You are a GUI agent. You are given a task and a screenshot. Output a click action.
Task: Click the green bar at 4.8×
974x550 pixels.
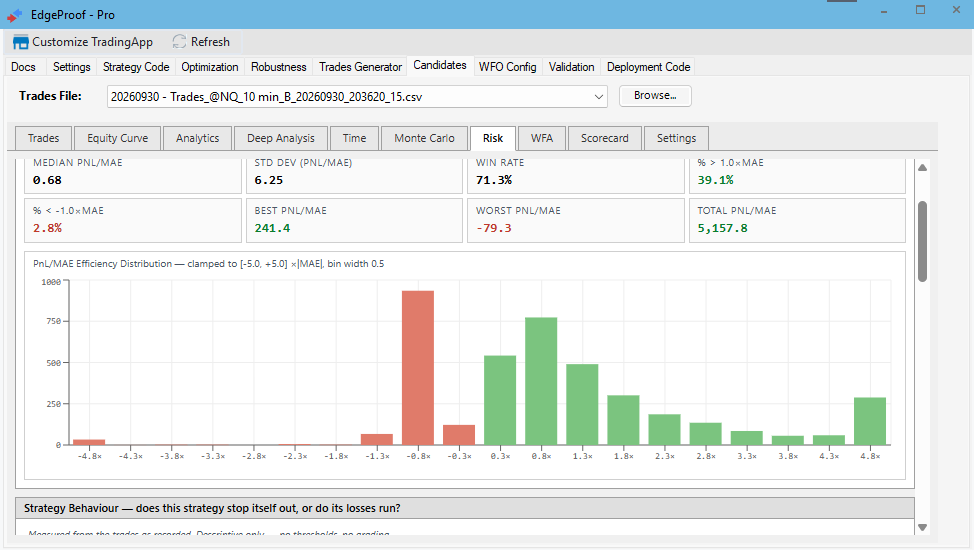(x=870, y=421)
